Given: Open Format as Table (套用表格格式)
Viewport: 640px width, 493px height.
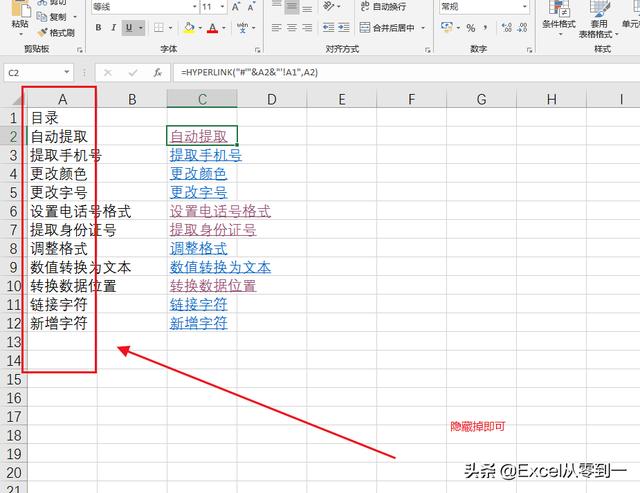Looking at the screenshot, I should point(599,20).
